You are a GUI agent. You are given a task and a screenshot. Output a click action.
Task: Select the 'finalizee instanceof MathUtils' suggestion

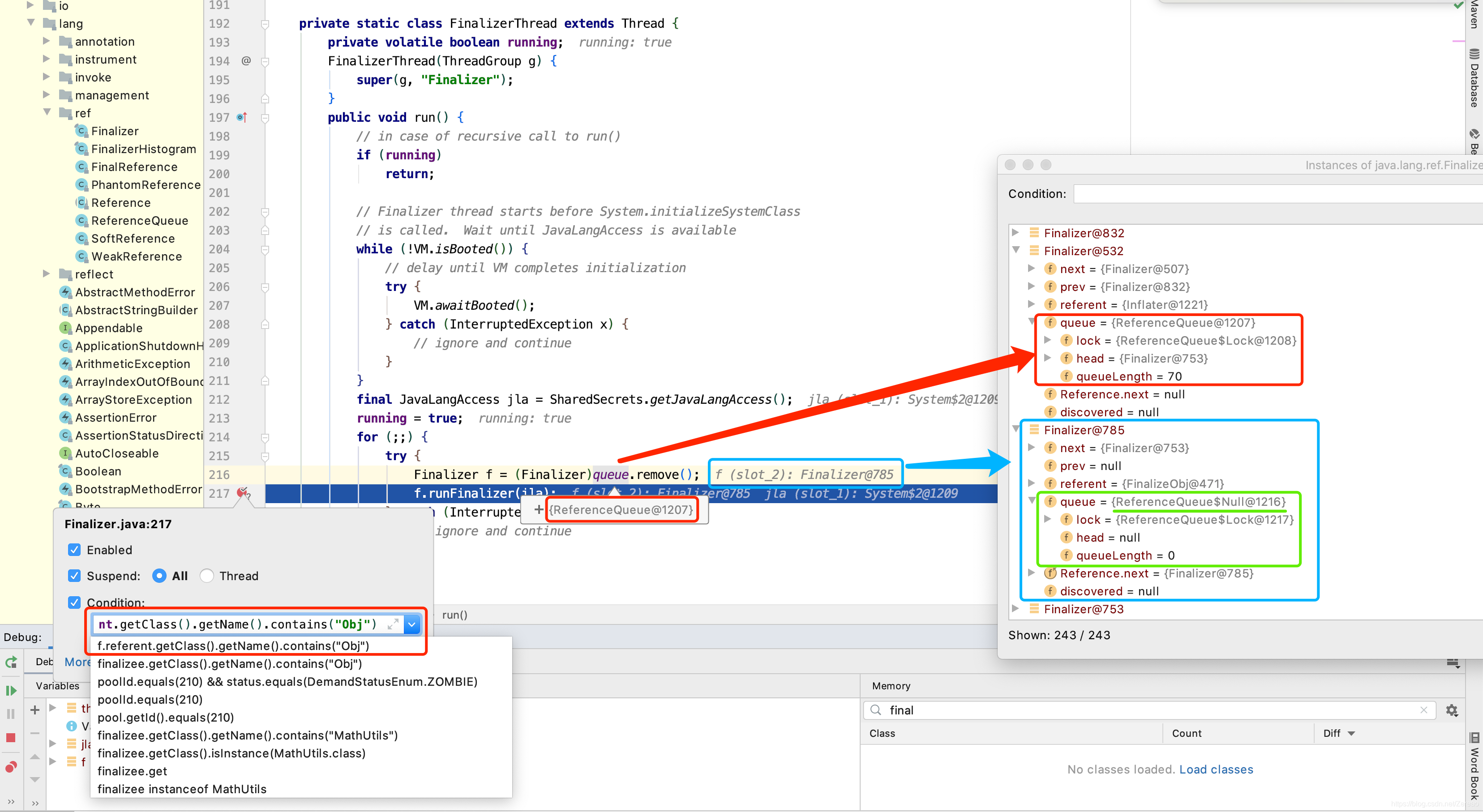click(x=182, y=789)
